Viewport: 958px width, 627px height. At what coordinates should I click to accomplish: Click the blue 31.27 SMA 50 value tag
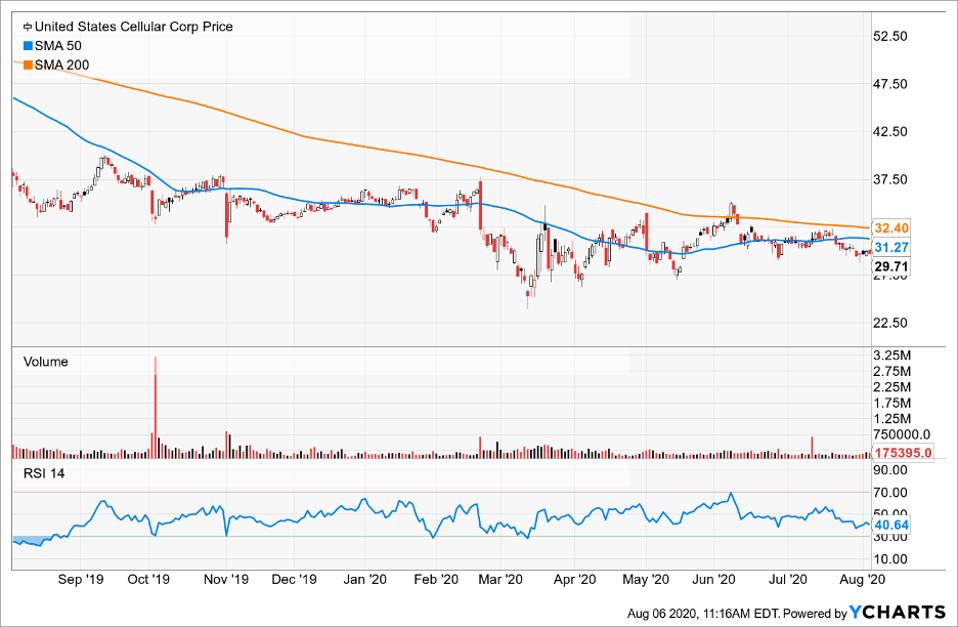coord(891,248)
